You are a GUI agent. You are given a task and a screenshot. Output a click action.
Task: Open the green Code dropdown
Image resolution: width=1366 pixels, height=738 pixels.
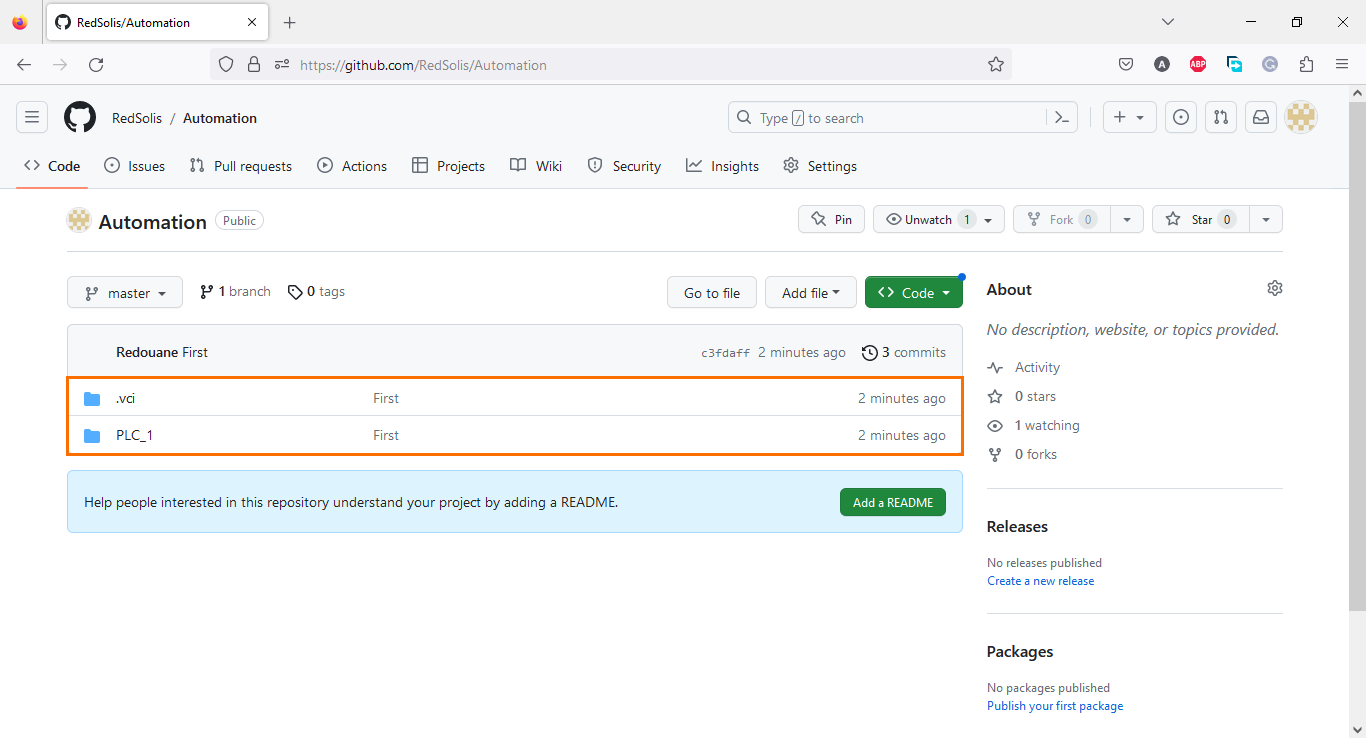pyautogui.click(x=914, y=292)
